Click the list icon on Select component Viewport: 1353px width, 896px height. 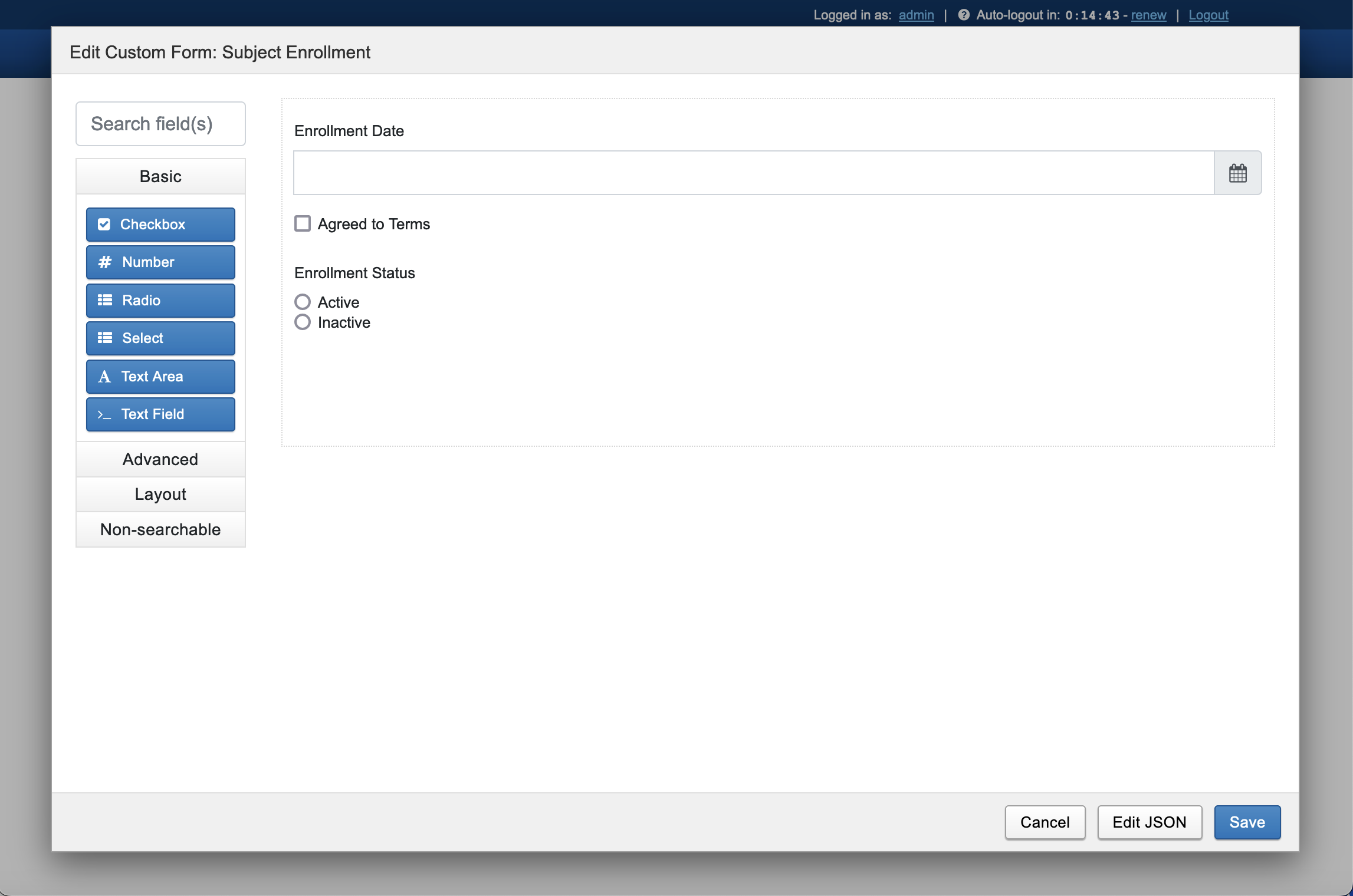pos(104,338)
